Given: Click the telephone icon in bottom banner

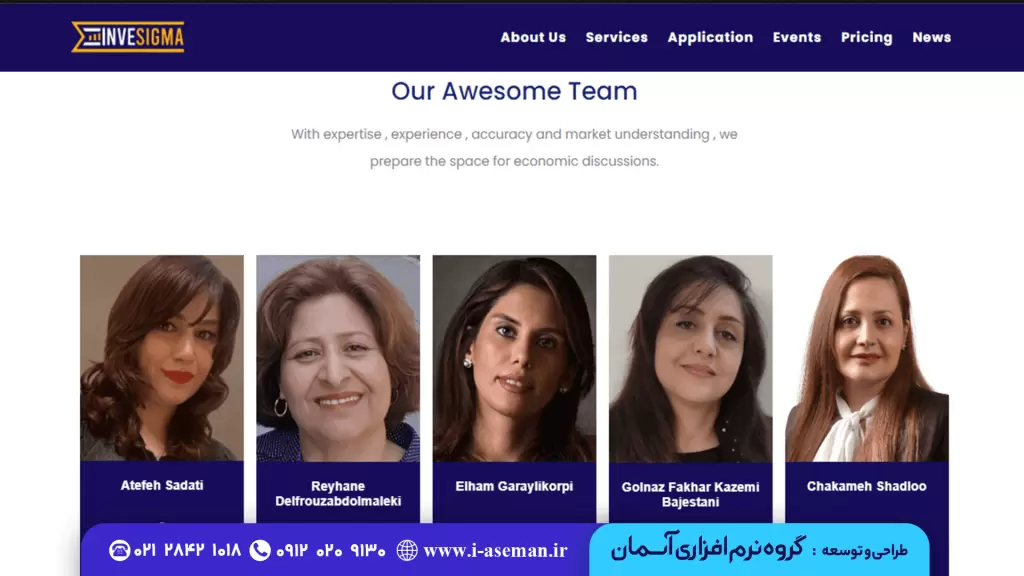Looking at the screenshot, I should coord(120,550).
